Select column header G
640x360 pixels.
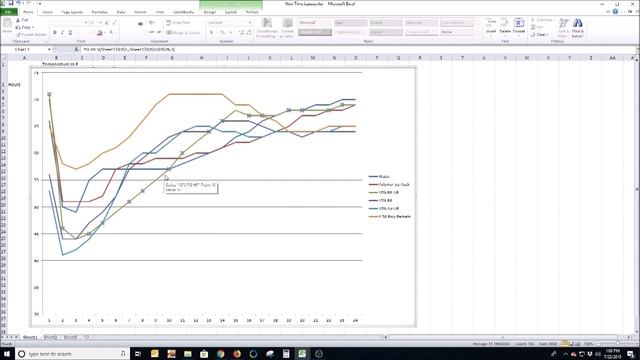click(x=172, y=58)
